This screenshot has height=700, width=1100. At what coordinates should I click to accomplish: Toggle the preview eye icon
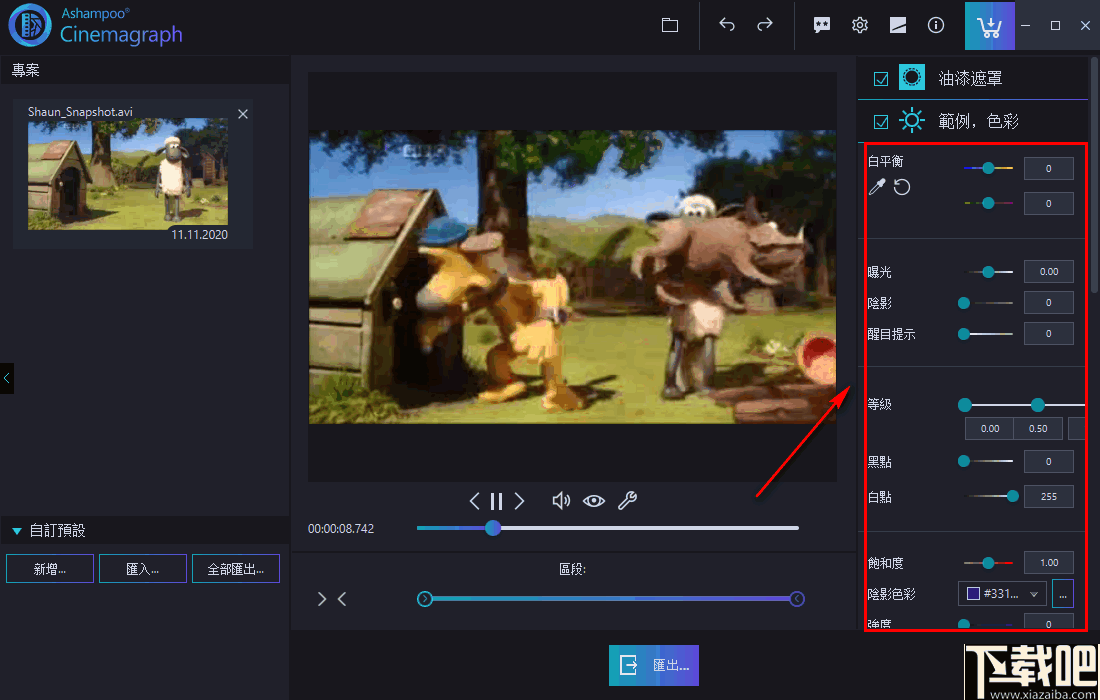(x=593, y=501)
